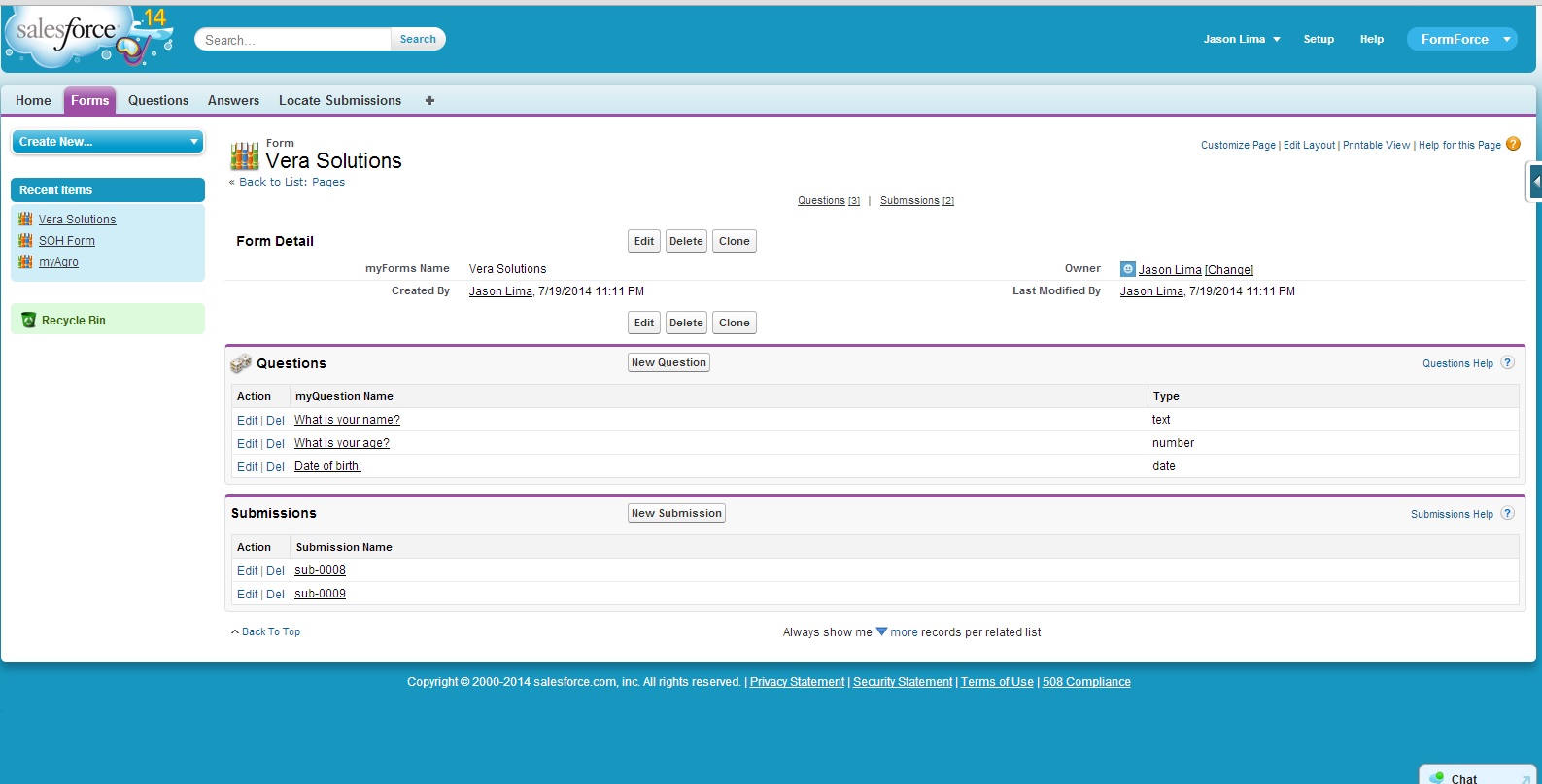Click the Privacy Statement footer link
This screenshot has width=1542, height=784.
797,682
